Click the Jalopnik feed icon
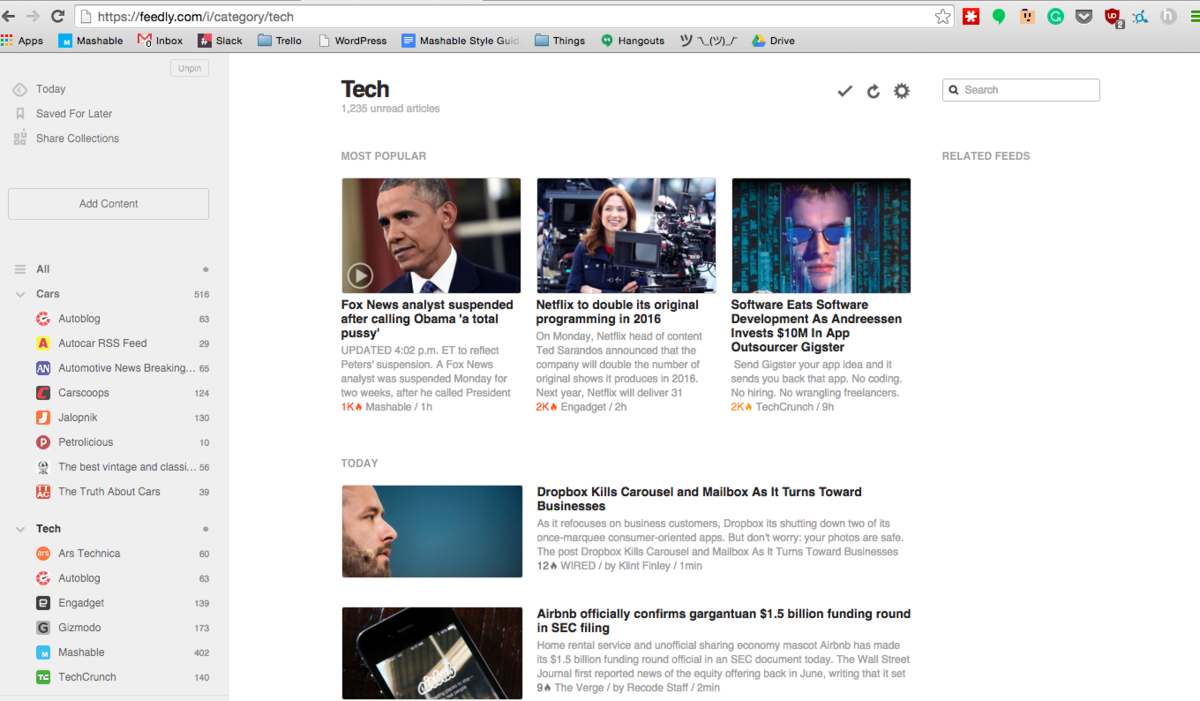 coord(43,417)
